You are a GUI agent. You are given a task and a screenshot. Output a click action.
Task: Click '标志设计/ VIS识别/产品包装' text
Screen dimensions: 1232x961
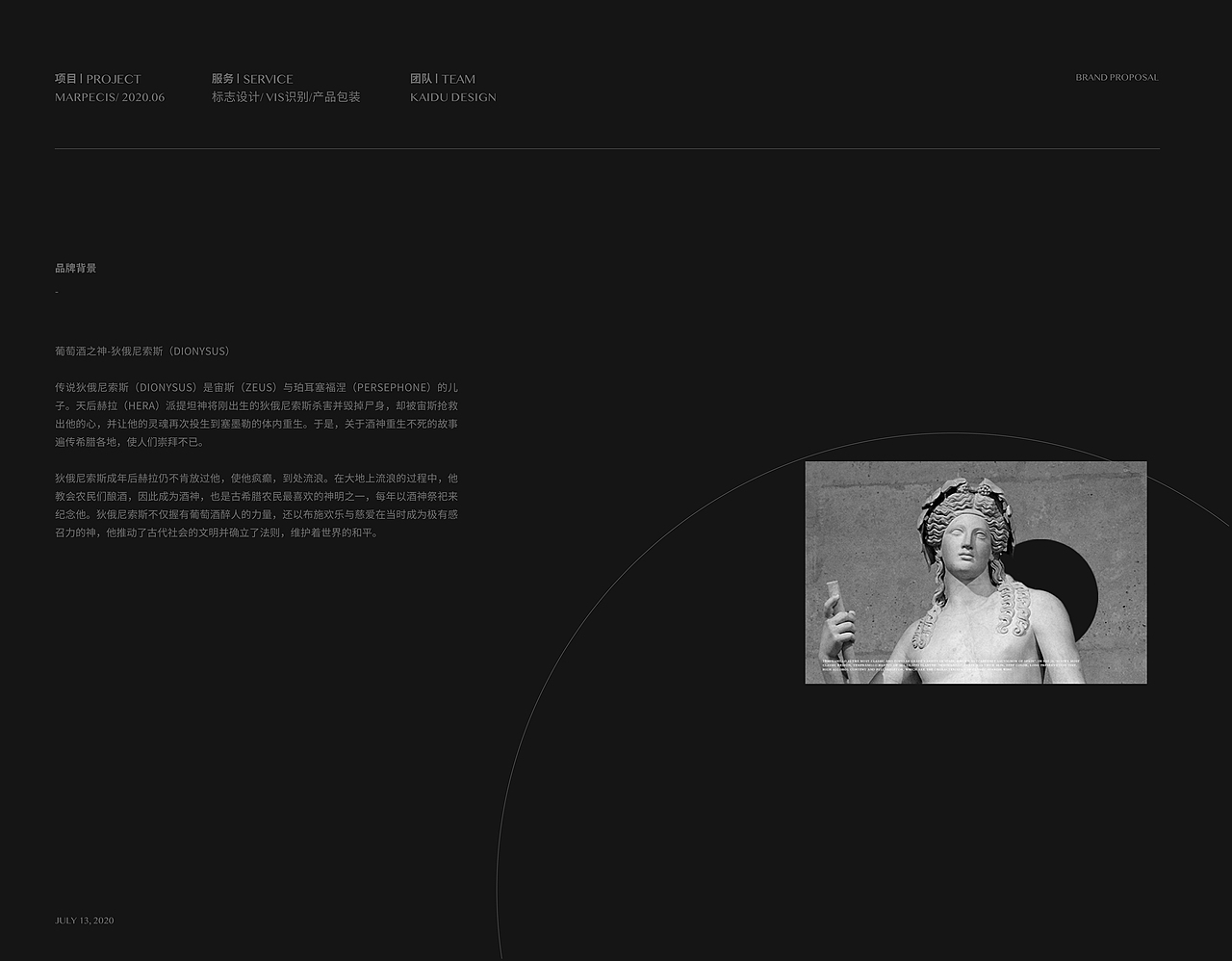(286, 97)
